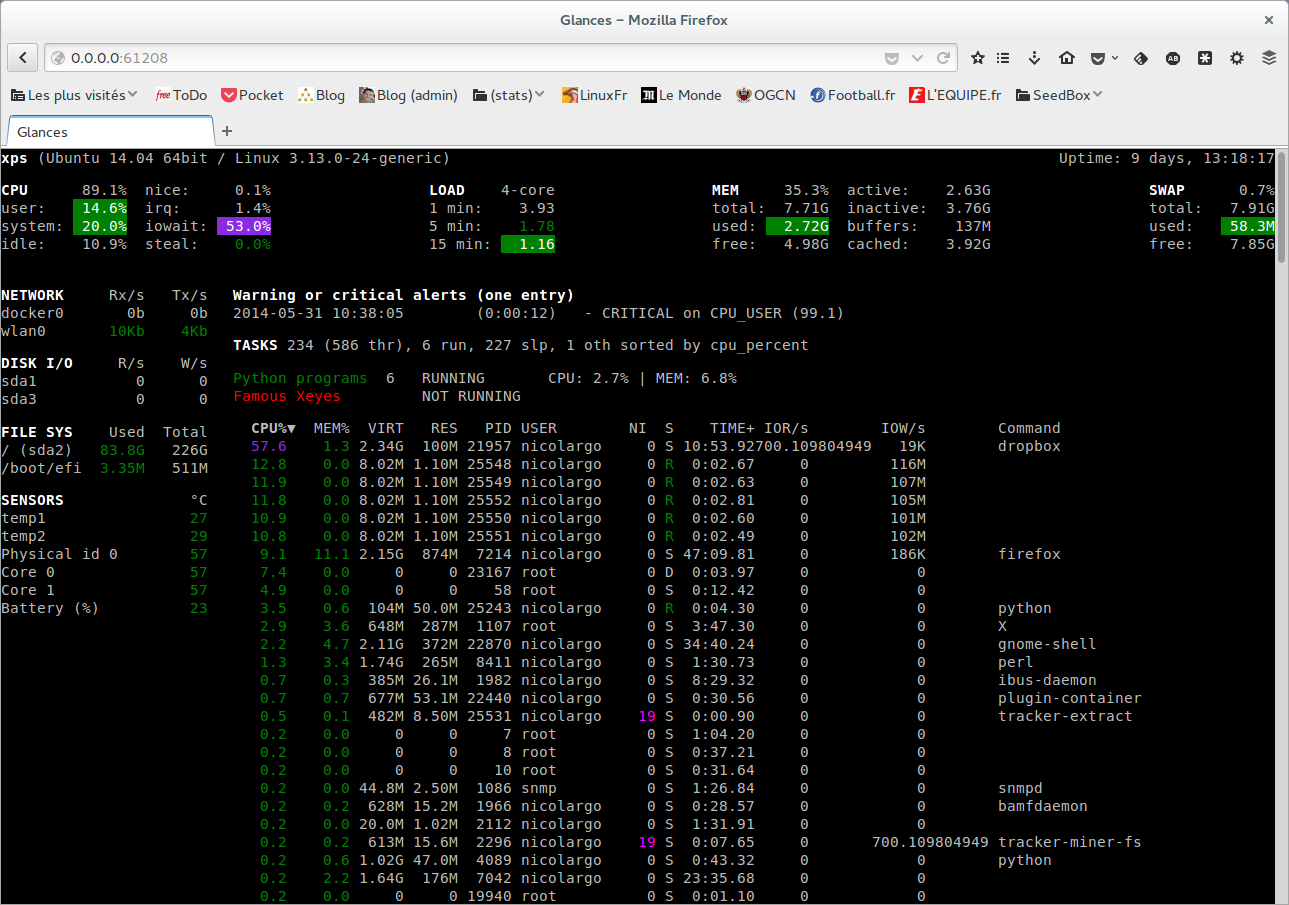The image size is (1289, 905).
Task: Click the TASKS summary line
Action: click(520, 345)
